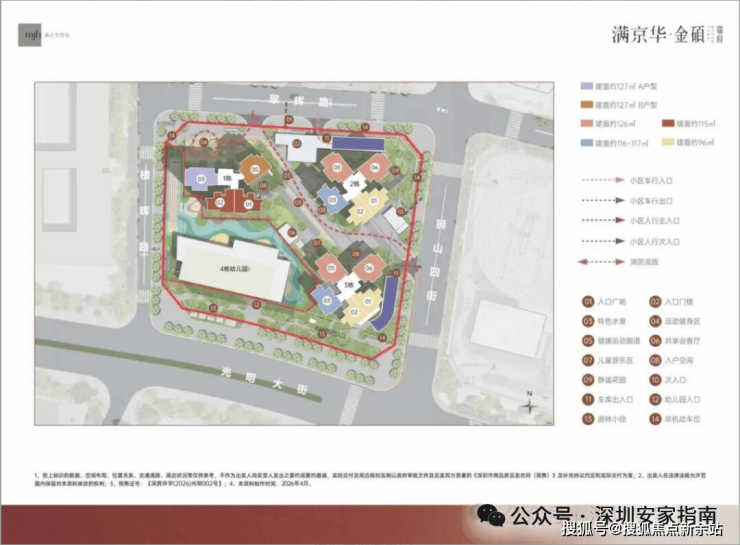Click map marker 04 in the fitness area
This screenshot has width=740, height=545.
point(204,142)
